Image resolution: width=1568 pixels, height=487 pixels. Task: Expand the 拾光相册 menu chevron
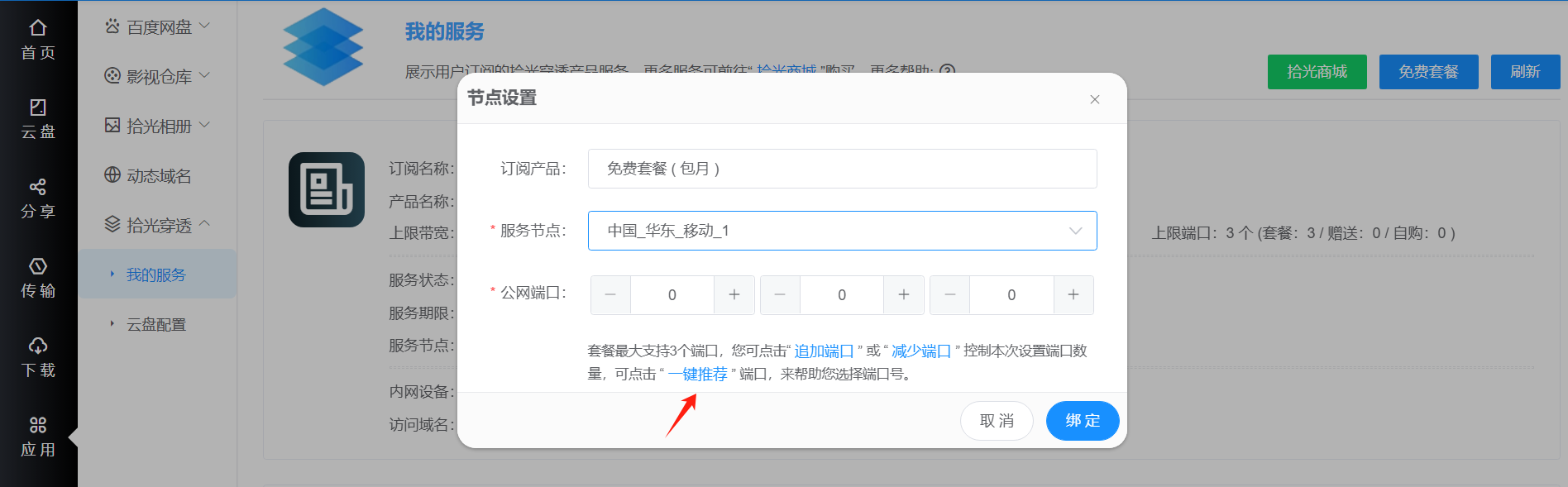point(204,126)
